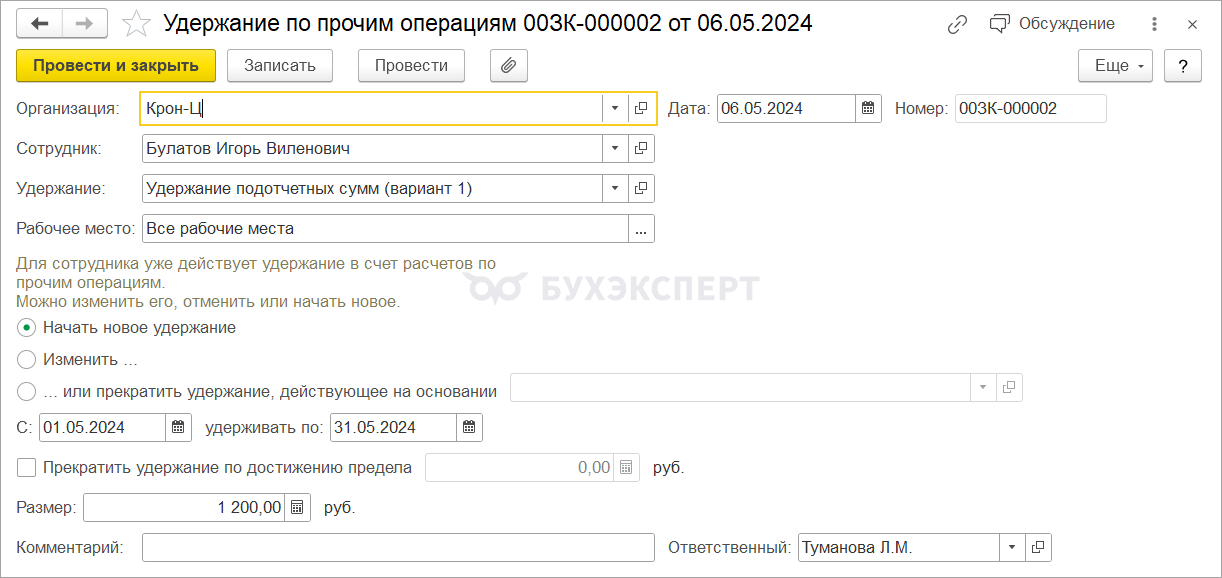This screenshot has width=1222, height=578.
Task: Click the 'Записать' button
Action: 279,66
